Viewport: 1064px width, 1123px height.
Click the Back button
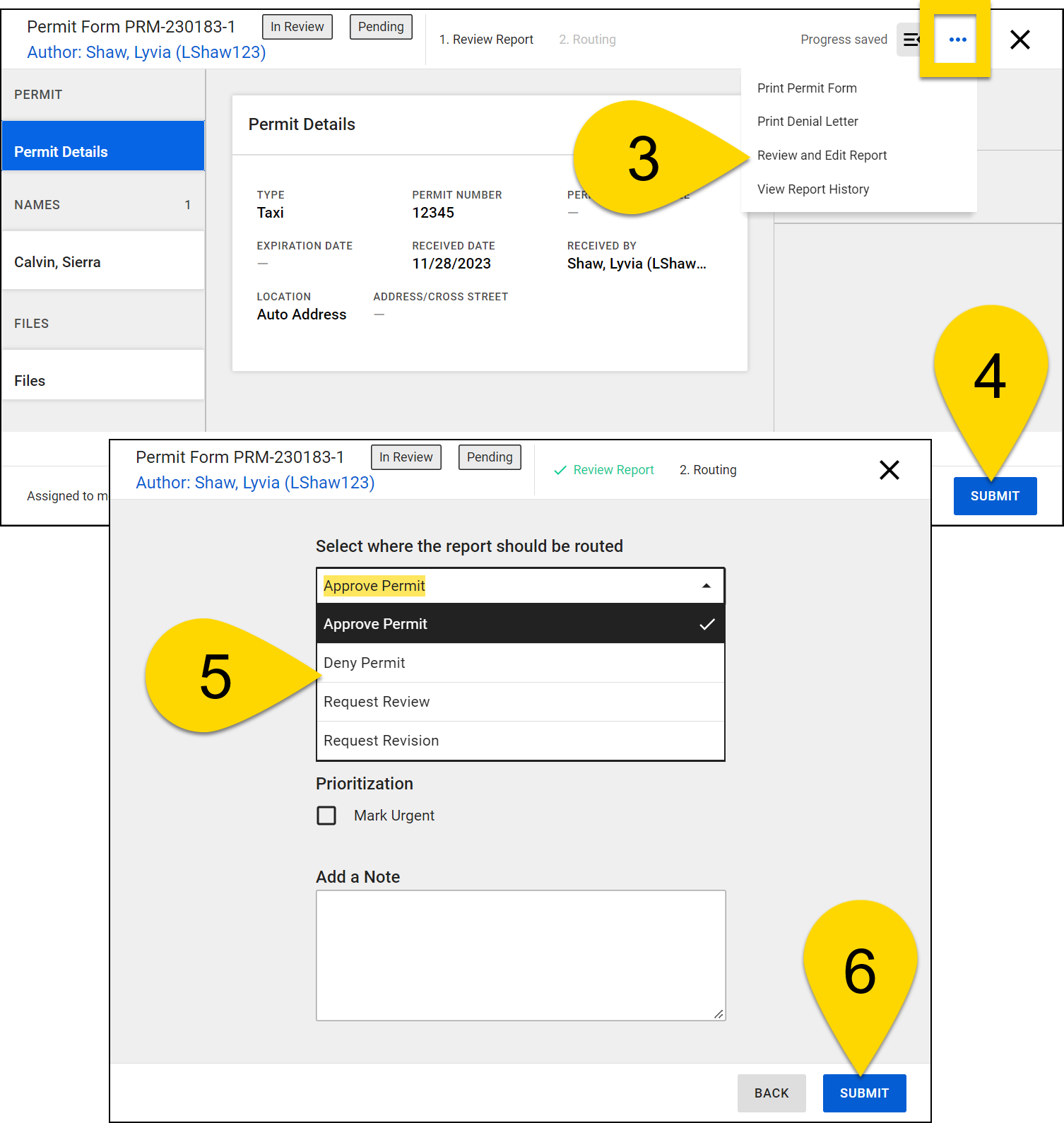pos(772,1093)
